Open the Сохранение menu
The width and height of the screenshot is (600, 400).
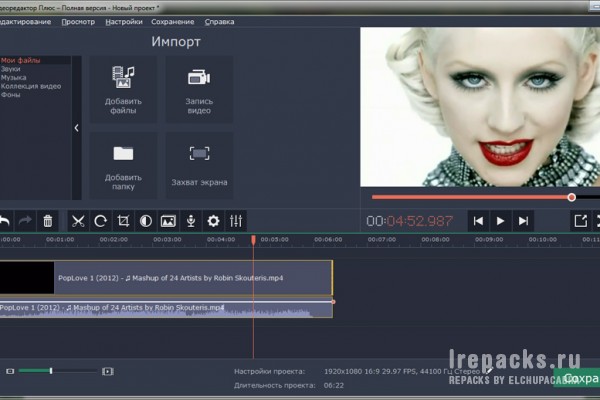[x=173, y=22]
